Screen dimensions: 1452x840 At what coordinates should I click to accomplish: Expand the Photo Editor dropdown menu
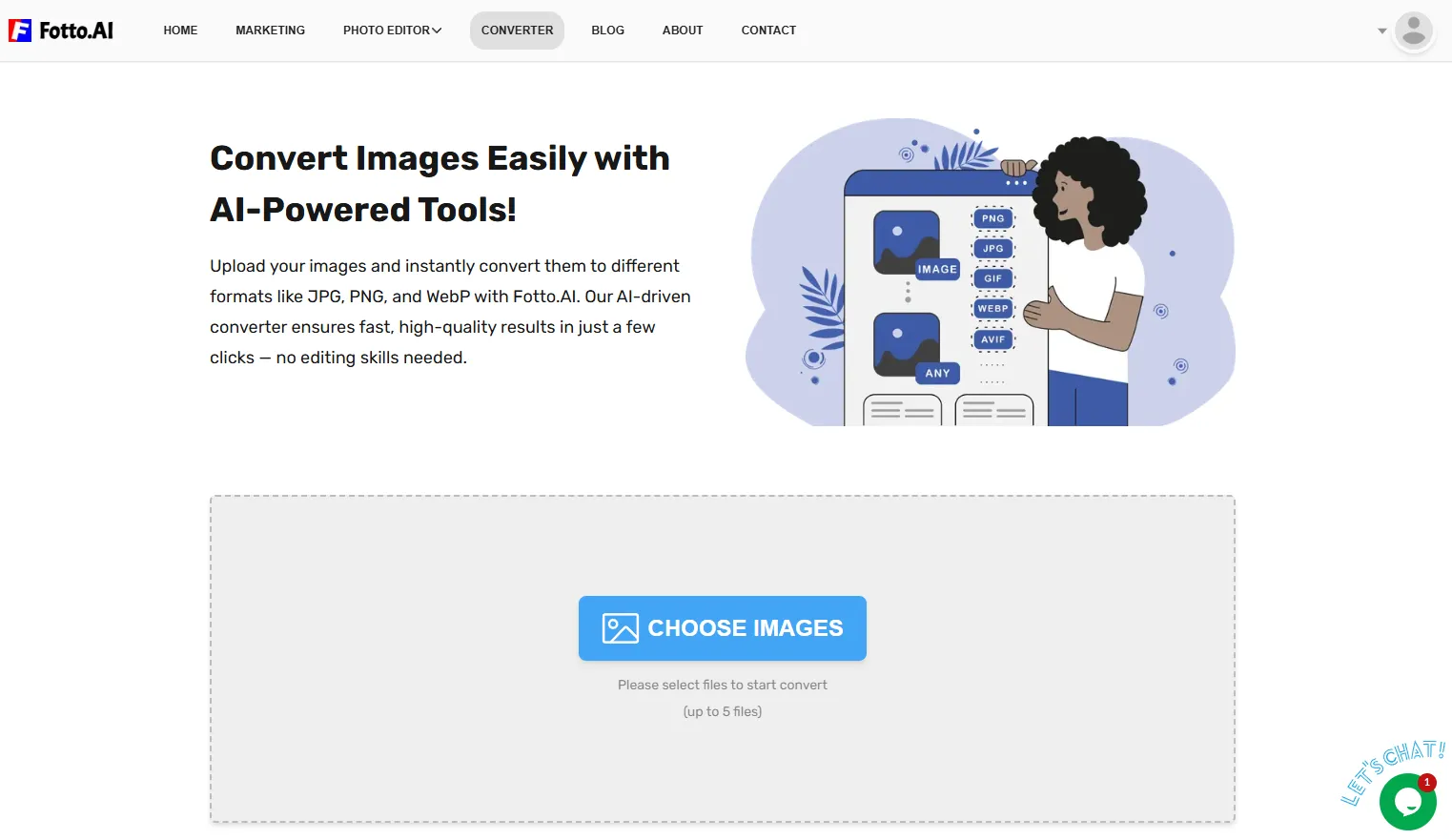point(392,31)
